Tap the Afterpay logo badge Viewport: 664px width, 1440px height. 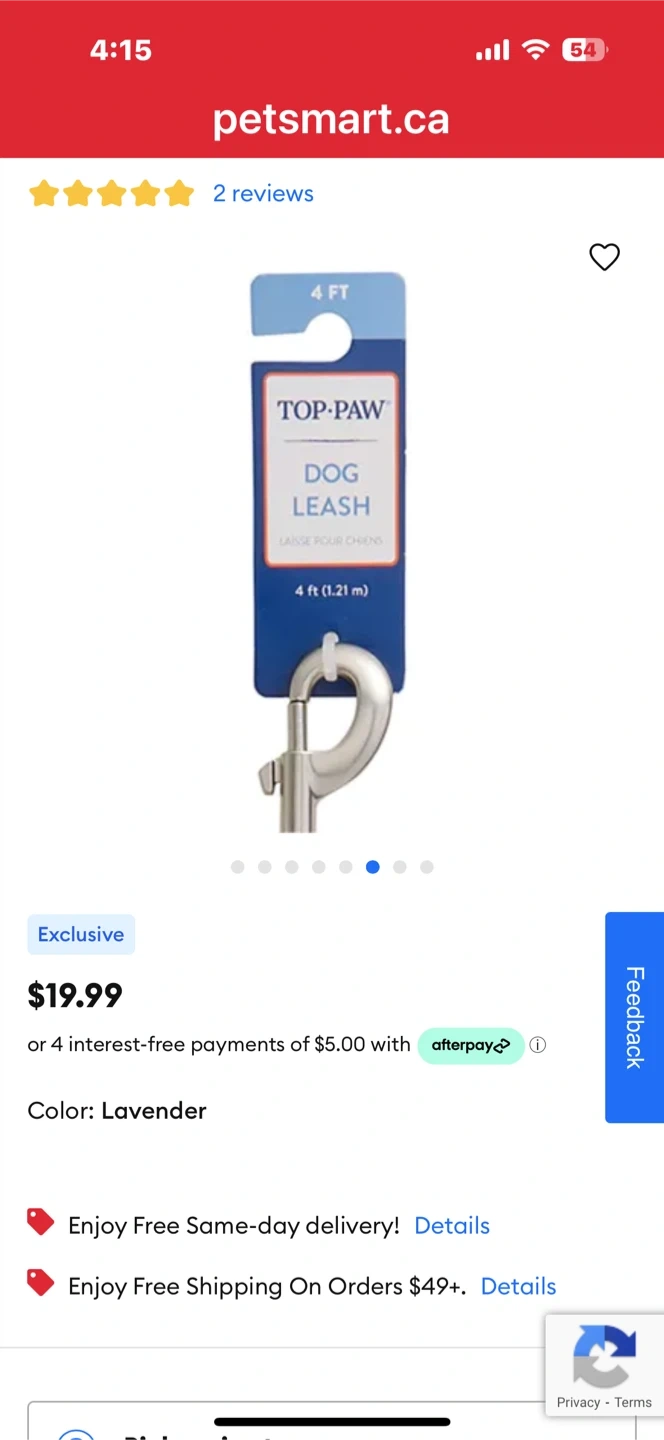[471, 1045]
